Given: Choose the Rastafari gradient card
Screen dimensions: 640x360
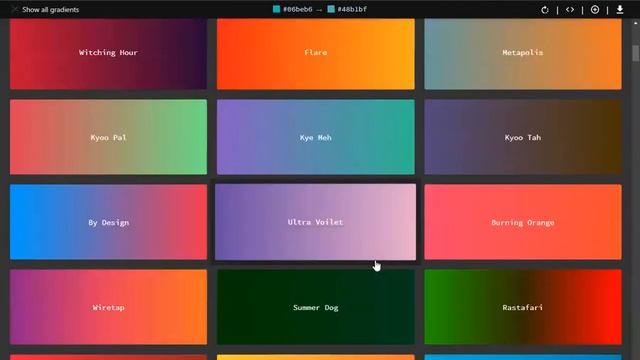Looking at the screenshot, I should coord(523,307).
